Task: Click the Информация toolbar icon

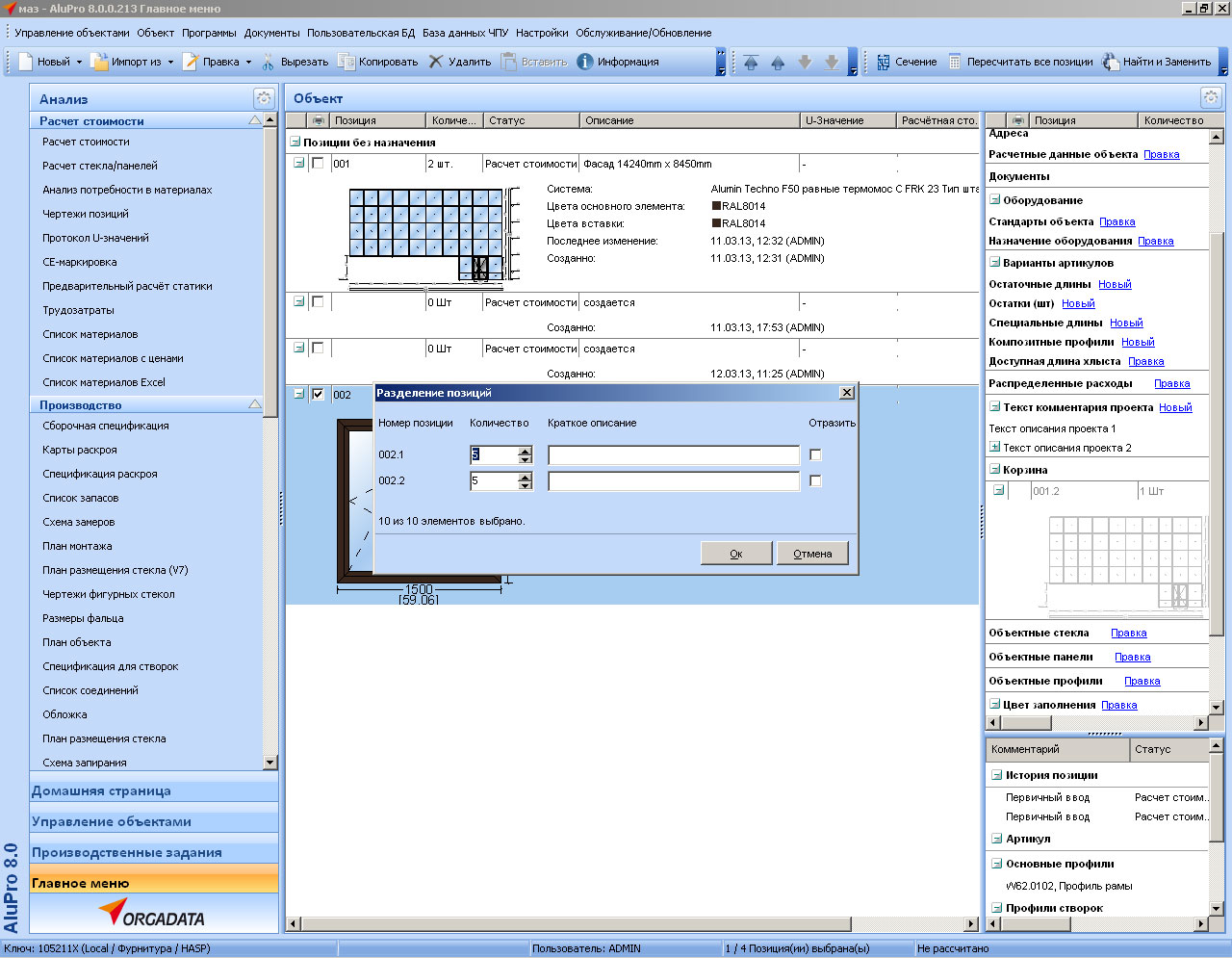Action: [x=584, y=62]
